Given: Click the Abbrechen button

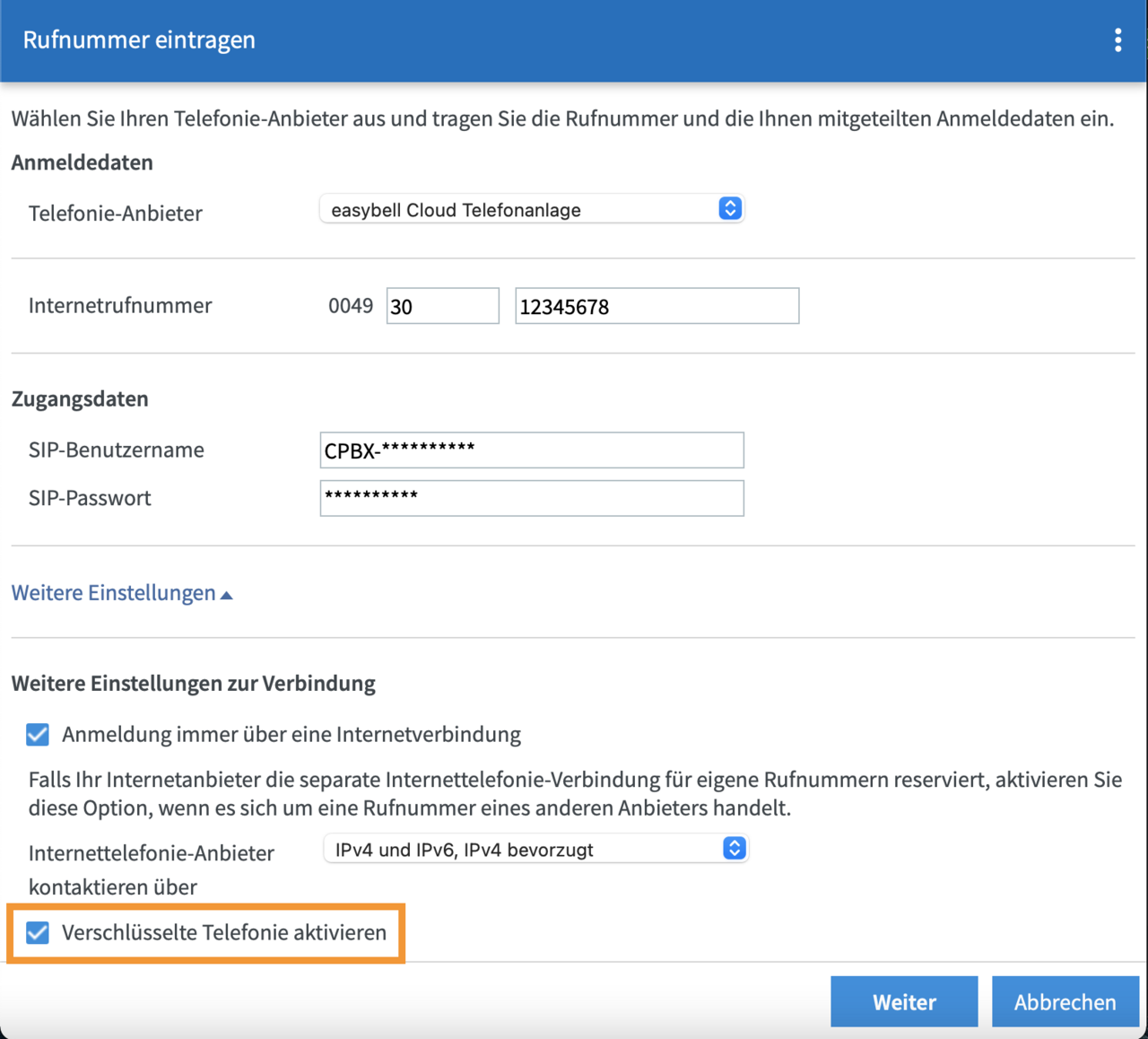Looking at the screenshot, I should [1065, 1001].
